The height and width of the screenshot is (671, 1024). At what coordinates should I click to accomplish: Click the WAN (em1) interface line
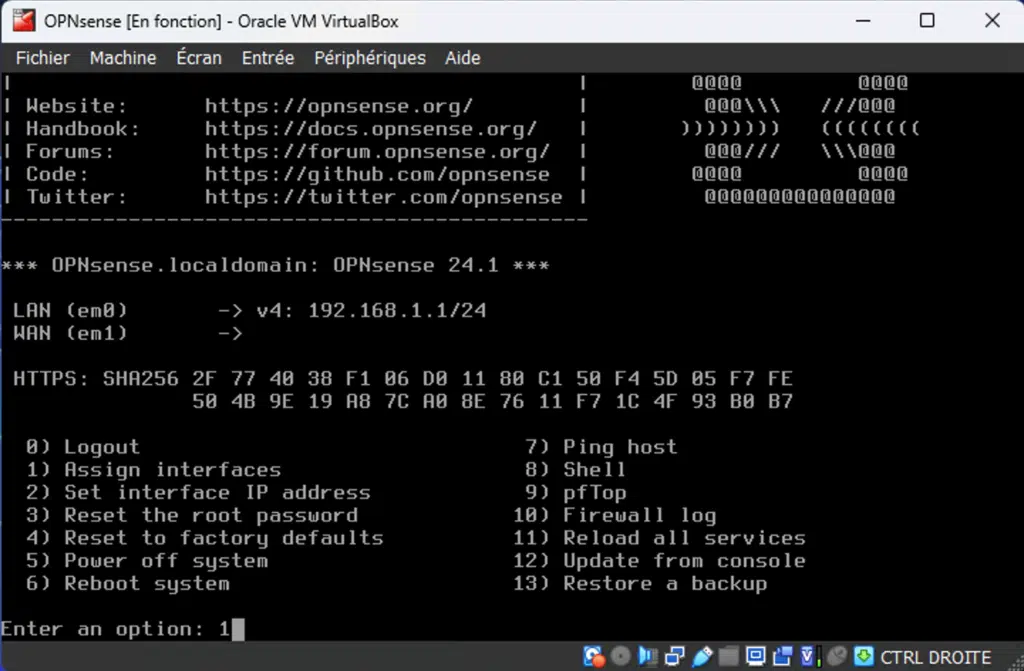[128, 333]
